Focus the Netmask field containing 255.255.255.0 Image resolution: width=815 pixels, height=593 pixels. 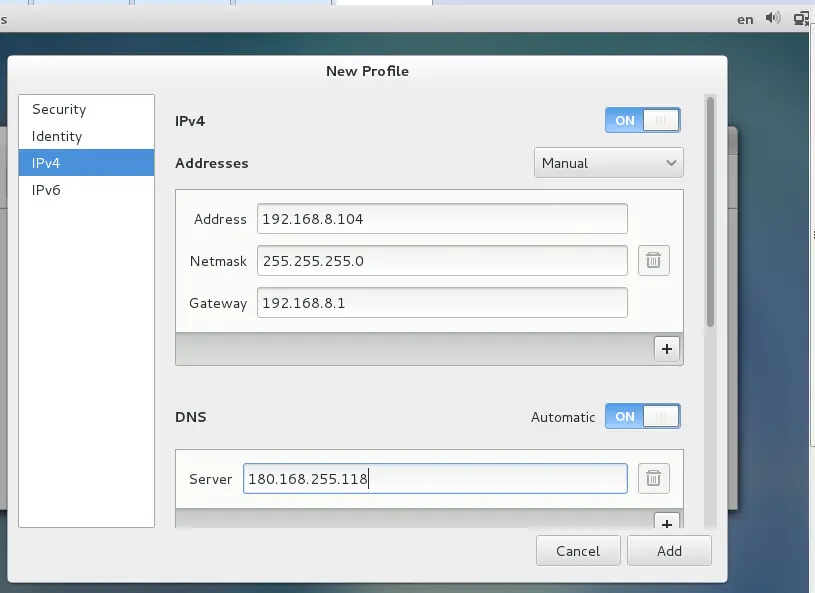tap(442, 261)
